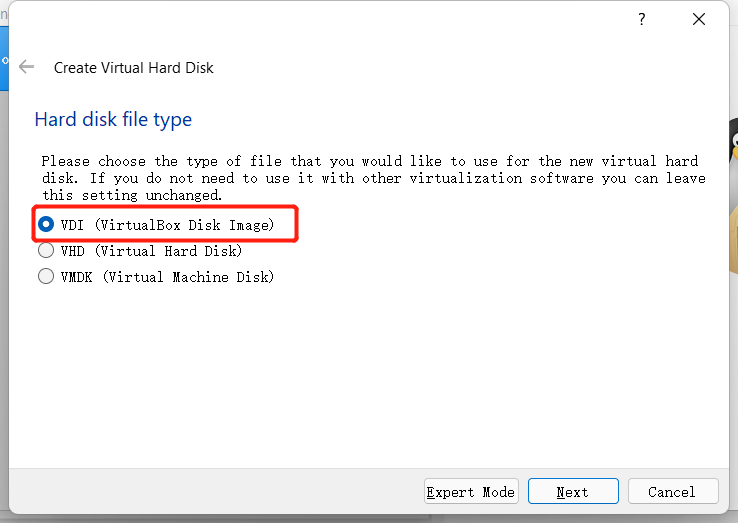Close the Create Virtual Hard Disk dialog
Image resolution: width=738 pixels, height=523 pixels.
tap(700, 20)
